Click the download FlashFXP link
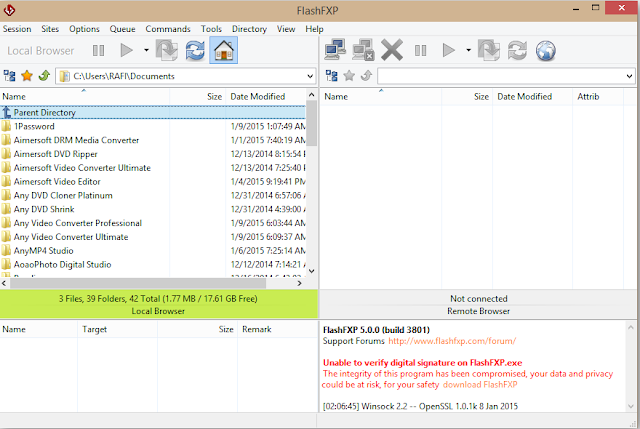Screen dimensions: 640x429 tap(480, 385)
